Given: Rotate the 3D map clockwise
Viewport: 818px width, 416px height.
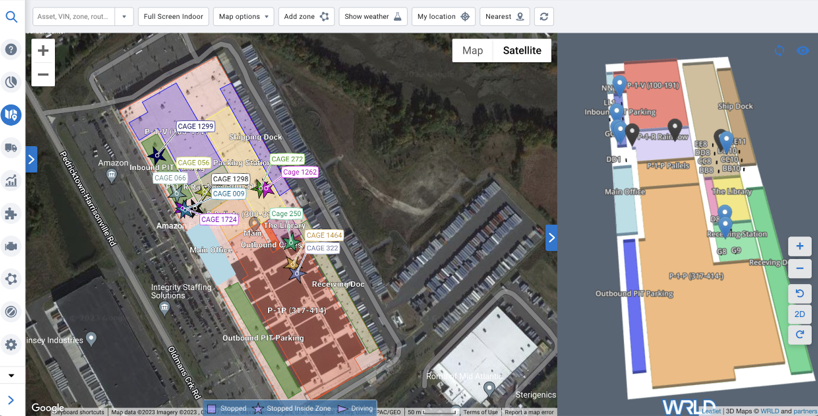Looking at the screenshot, I should (800, 334).
